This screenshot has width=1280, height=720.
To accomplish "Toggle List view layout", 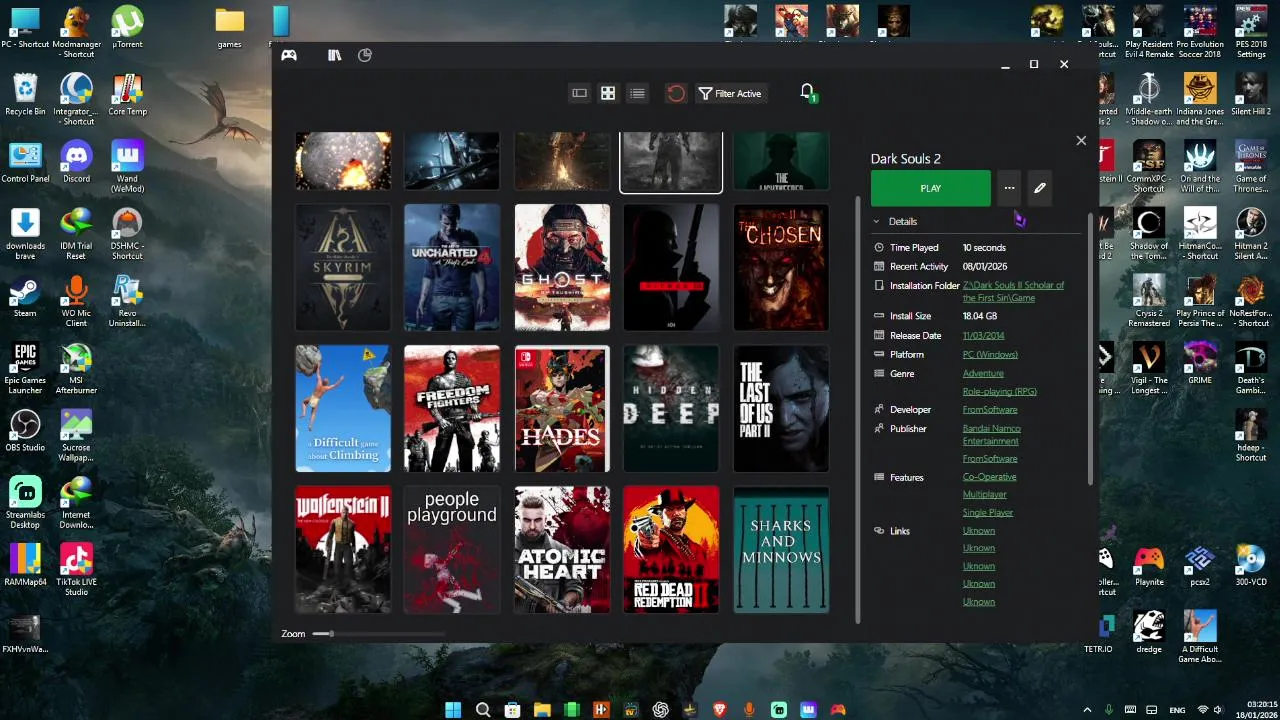I will coord(637,93).
